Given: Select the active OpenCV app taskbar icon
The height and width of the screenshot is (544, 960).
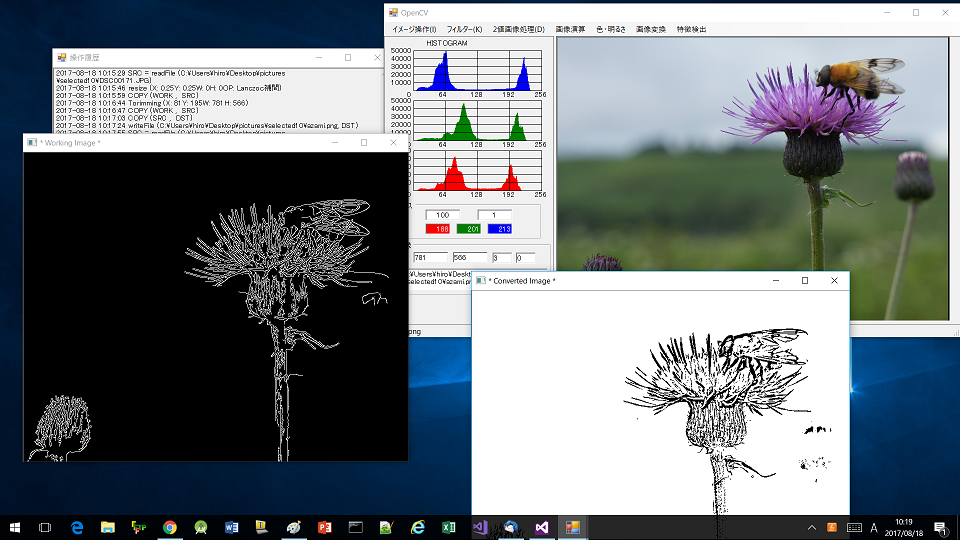Looking at the screenshot, I should pos(572,527).
